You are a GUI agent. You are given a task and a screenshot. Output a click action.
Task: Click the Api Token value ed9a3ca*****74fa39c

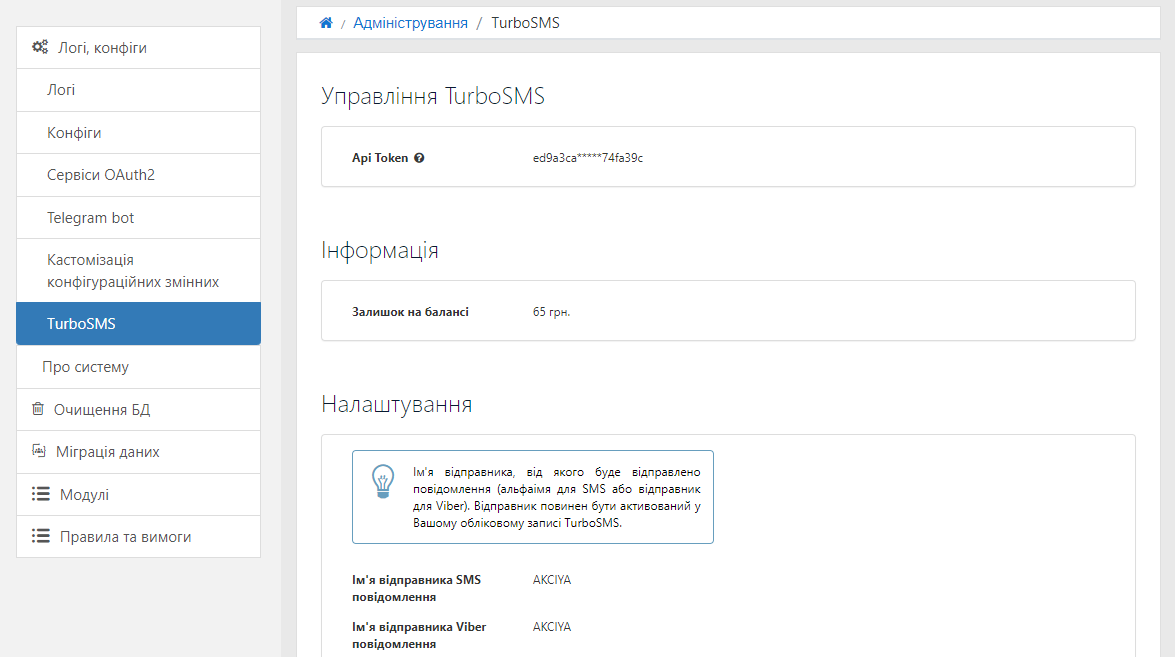click(588, 158)
